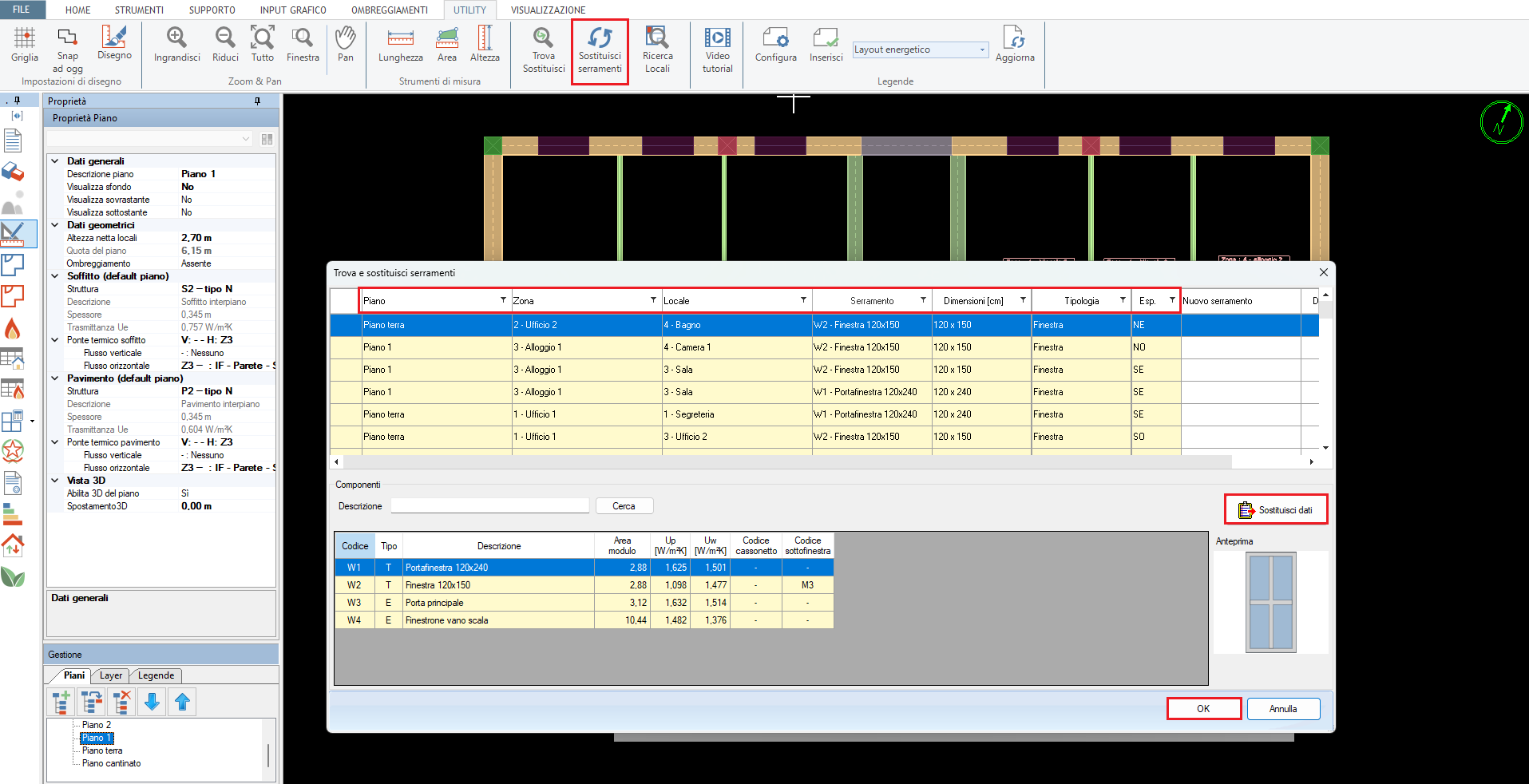The width and height of the screenshot is (1529, 784).
Task: Open the Locale column filter
Action: click(x=803, y=300)
